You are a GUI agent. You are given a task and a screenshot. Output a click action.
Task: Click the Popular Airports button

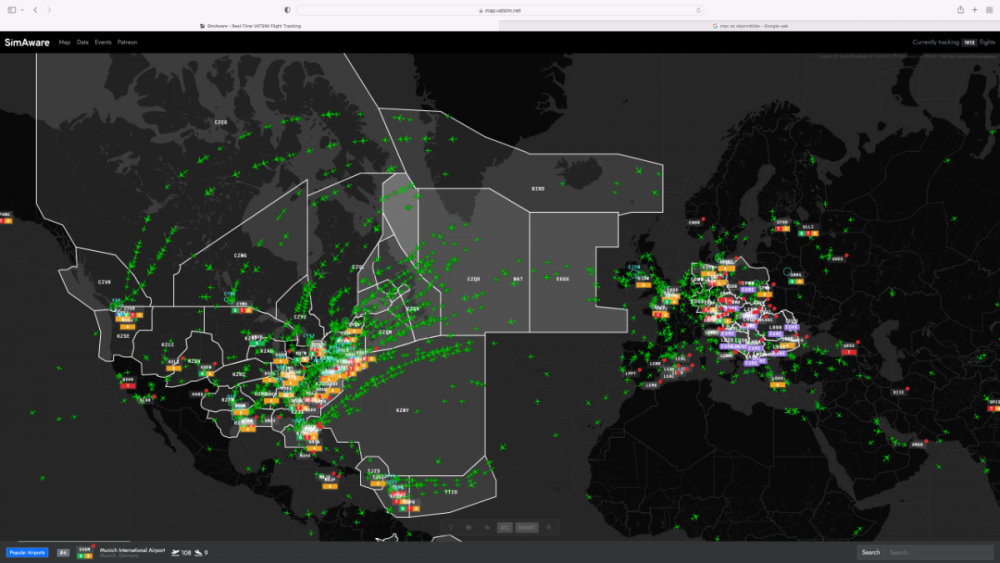[x=27, y=552]
